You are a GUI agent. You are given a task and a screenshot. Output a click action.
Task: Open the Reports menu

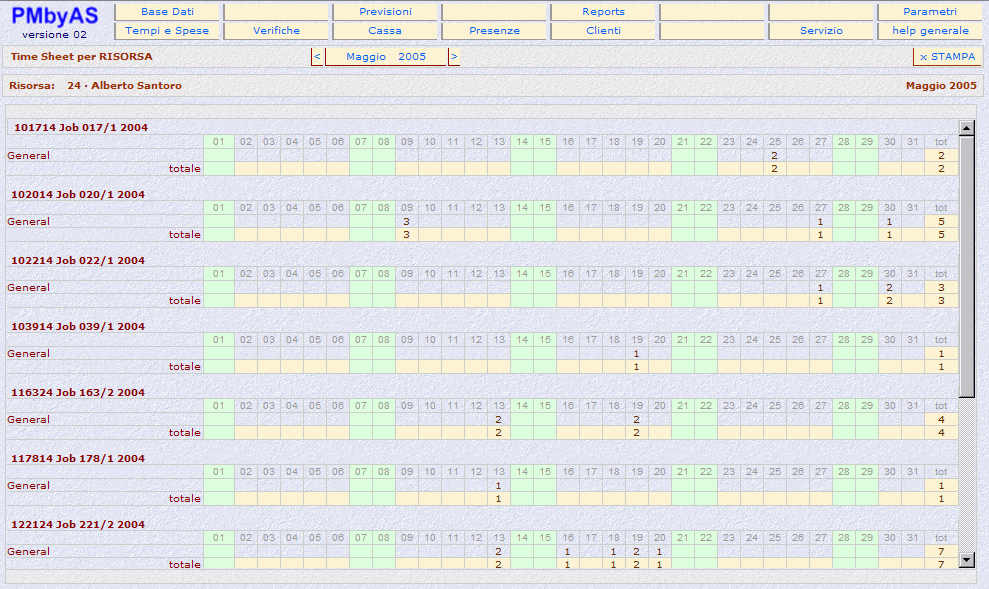tap(603, 12)
